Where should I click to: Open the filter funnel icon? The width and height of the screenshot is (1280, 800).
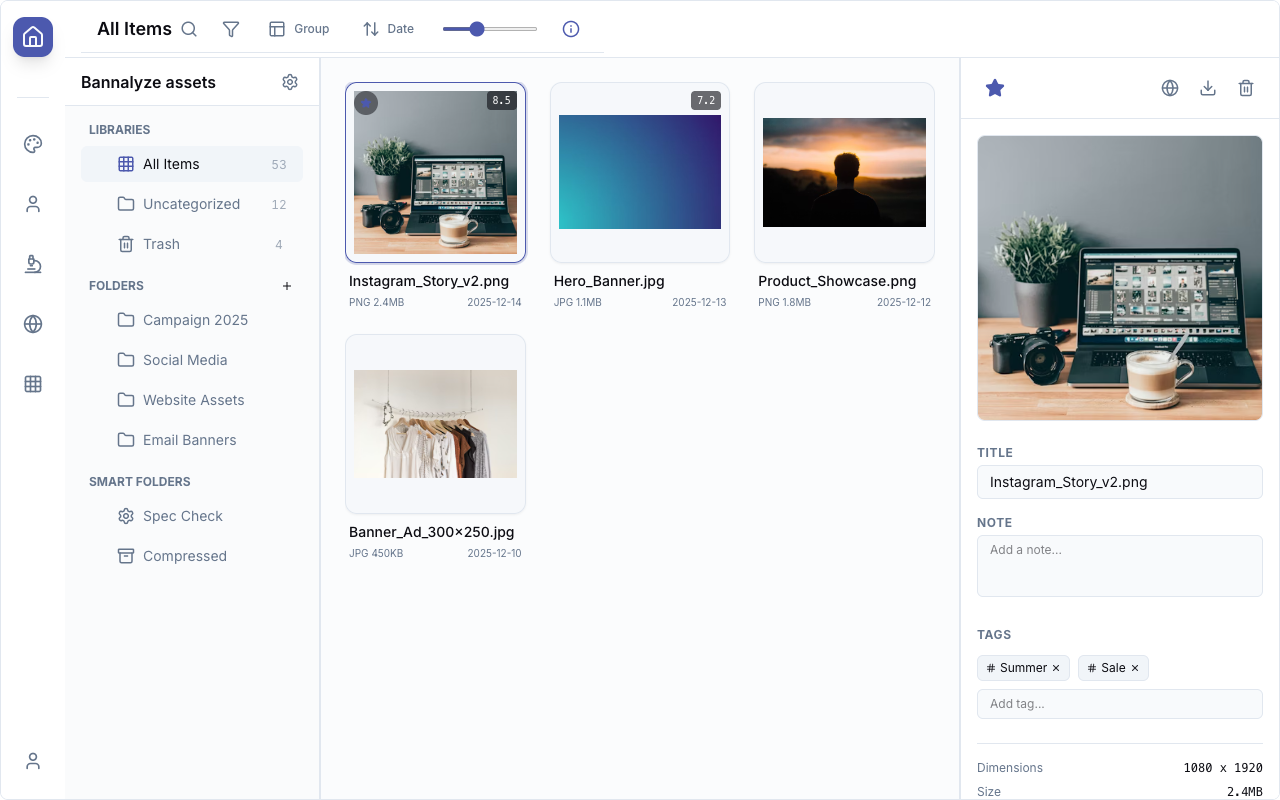tap(231, 29)
